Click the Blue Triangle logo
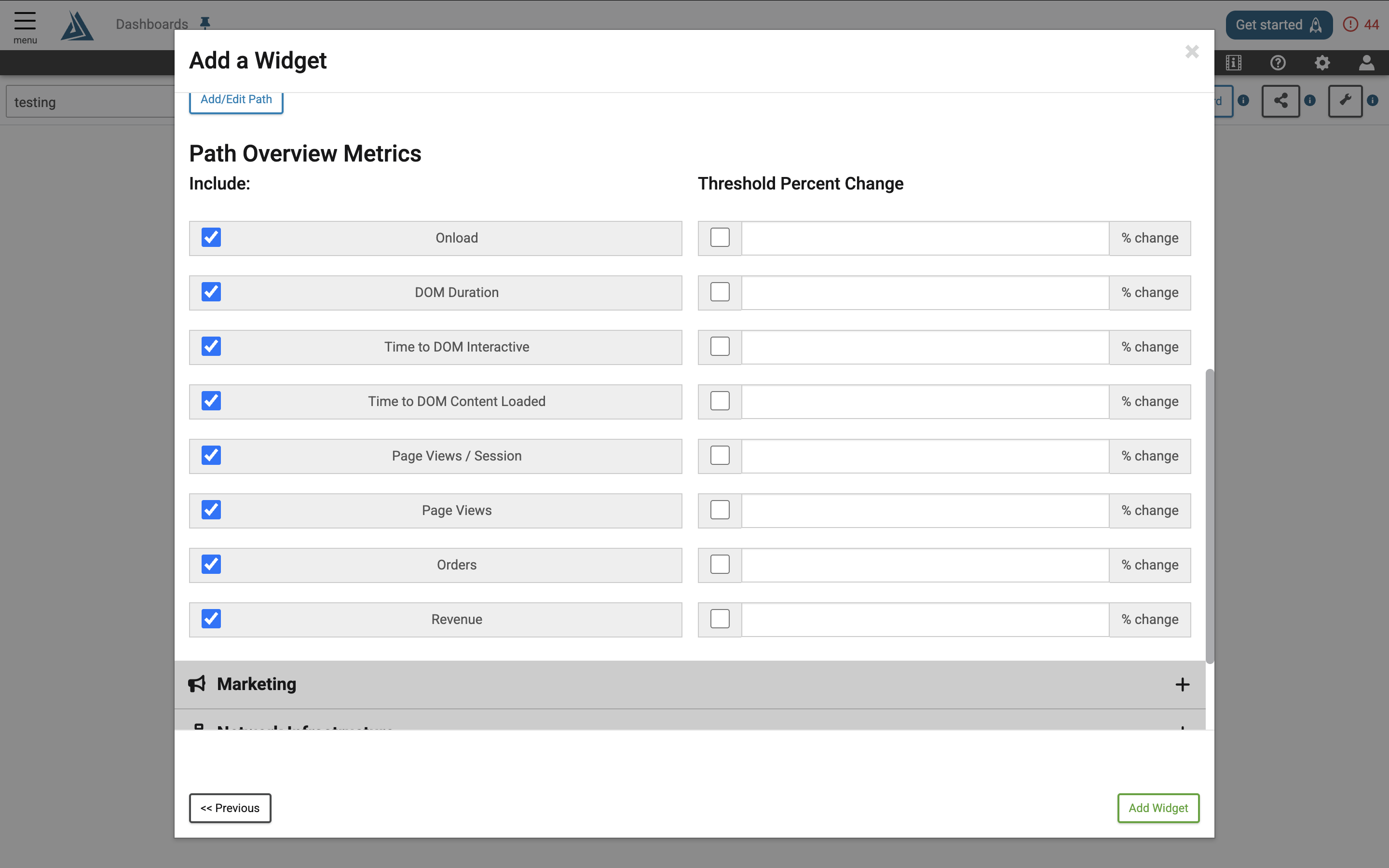 [x=77, y=26]
